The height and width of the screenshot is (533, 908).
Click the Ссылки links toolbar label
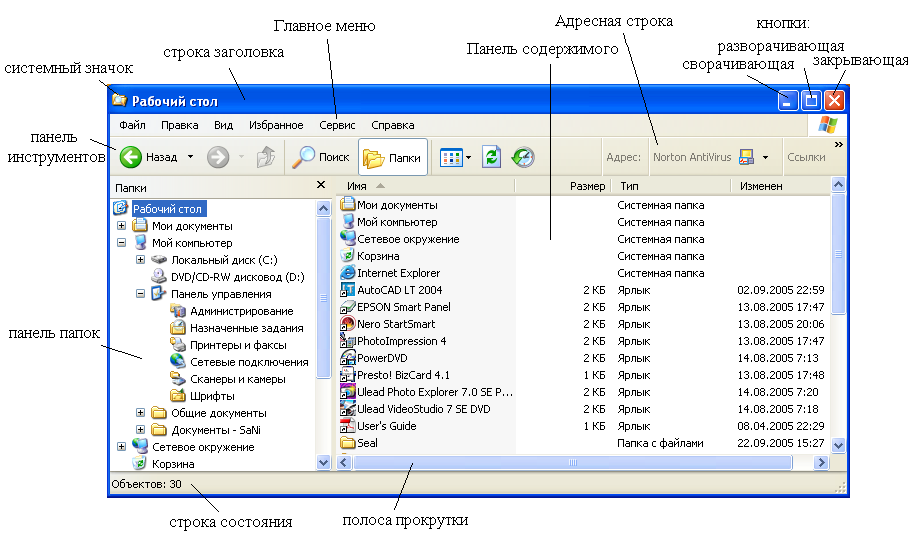point(806,157)
